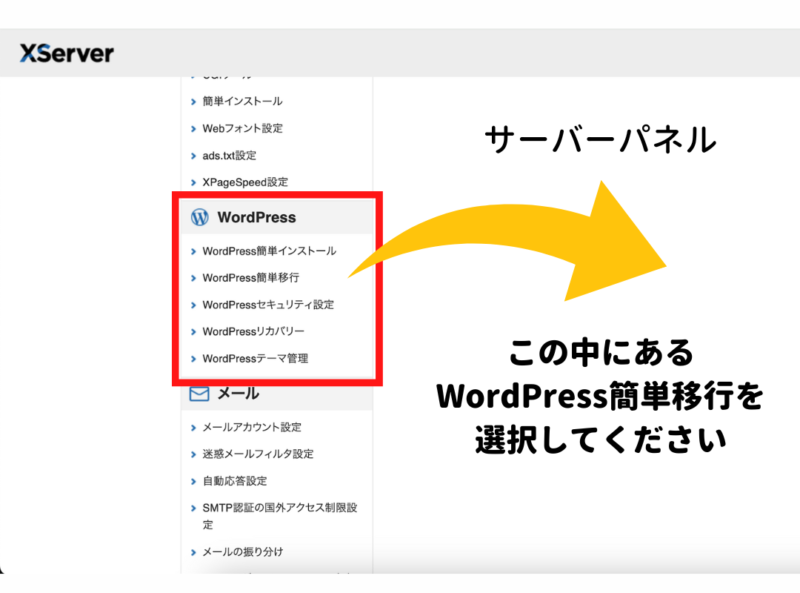Open WordPress簡単インストール link

269,251
